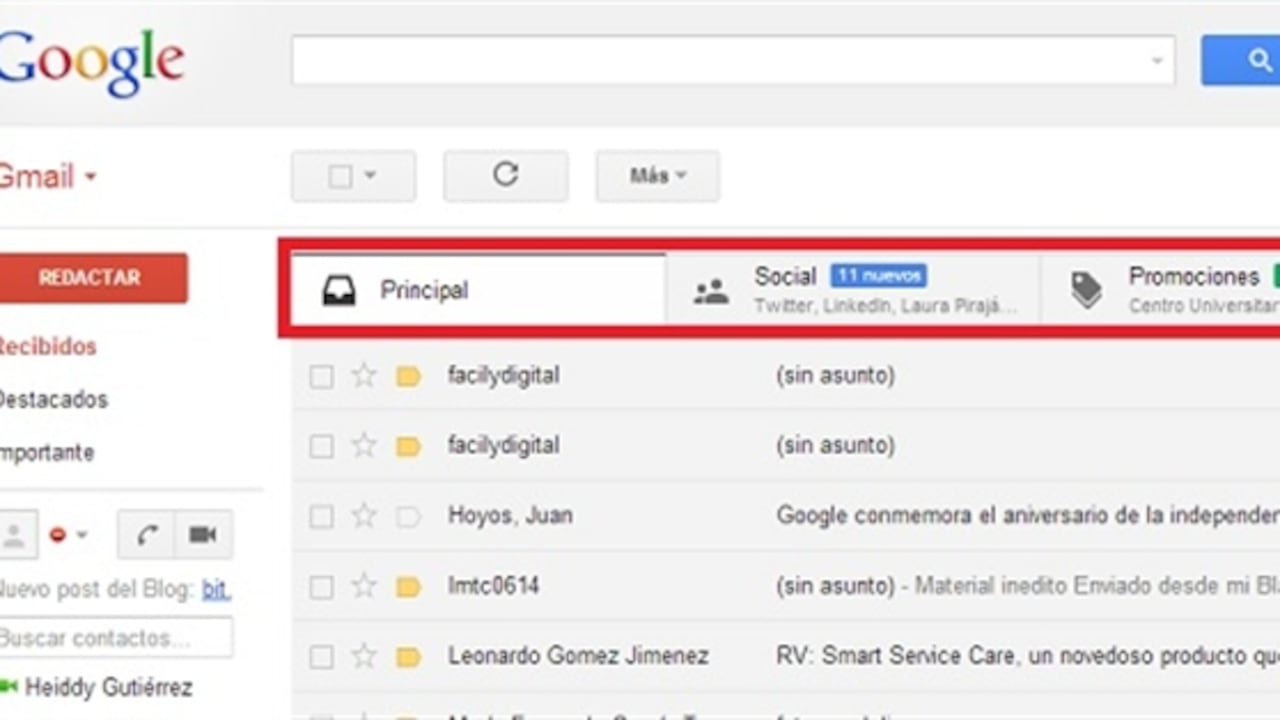Click the refresh inbox icon

coord(505,175)
